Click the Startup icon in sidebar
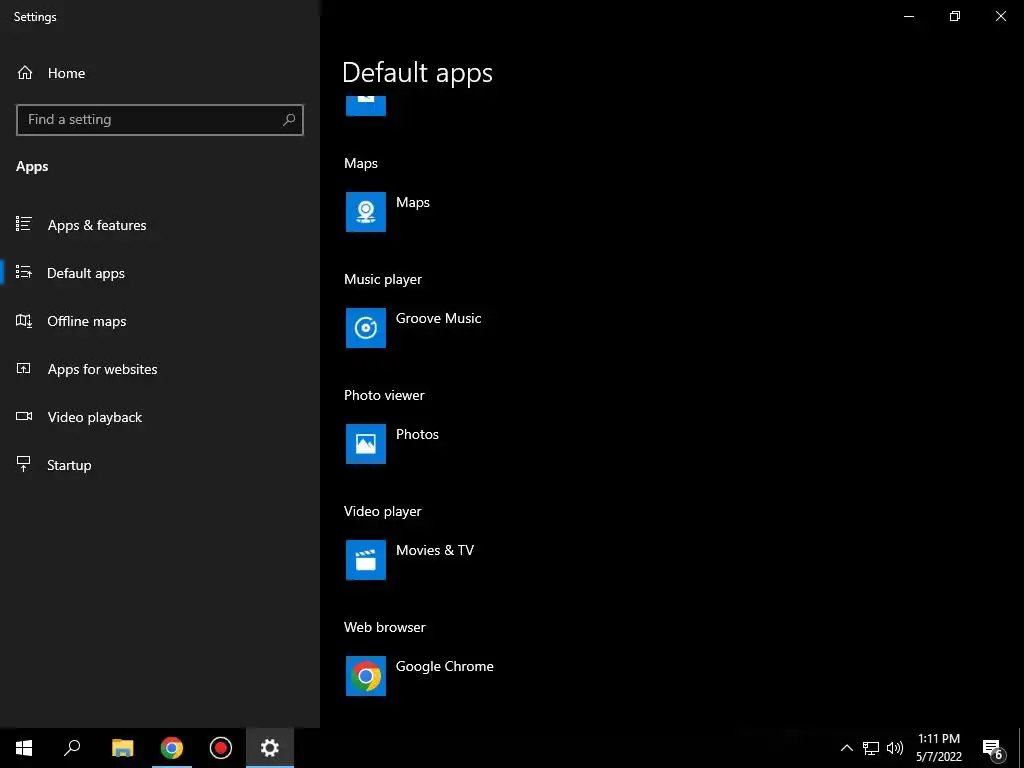The height and width of the screenshot is (768, 1024). (24, 464)
